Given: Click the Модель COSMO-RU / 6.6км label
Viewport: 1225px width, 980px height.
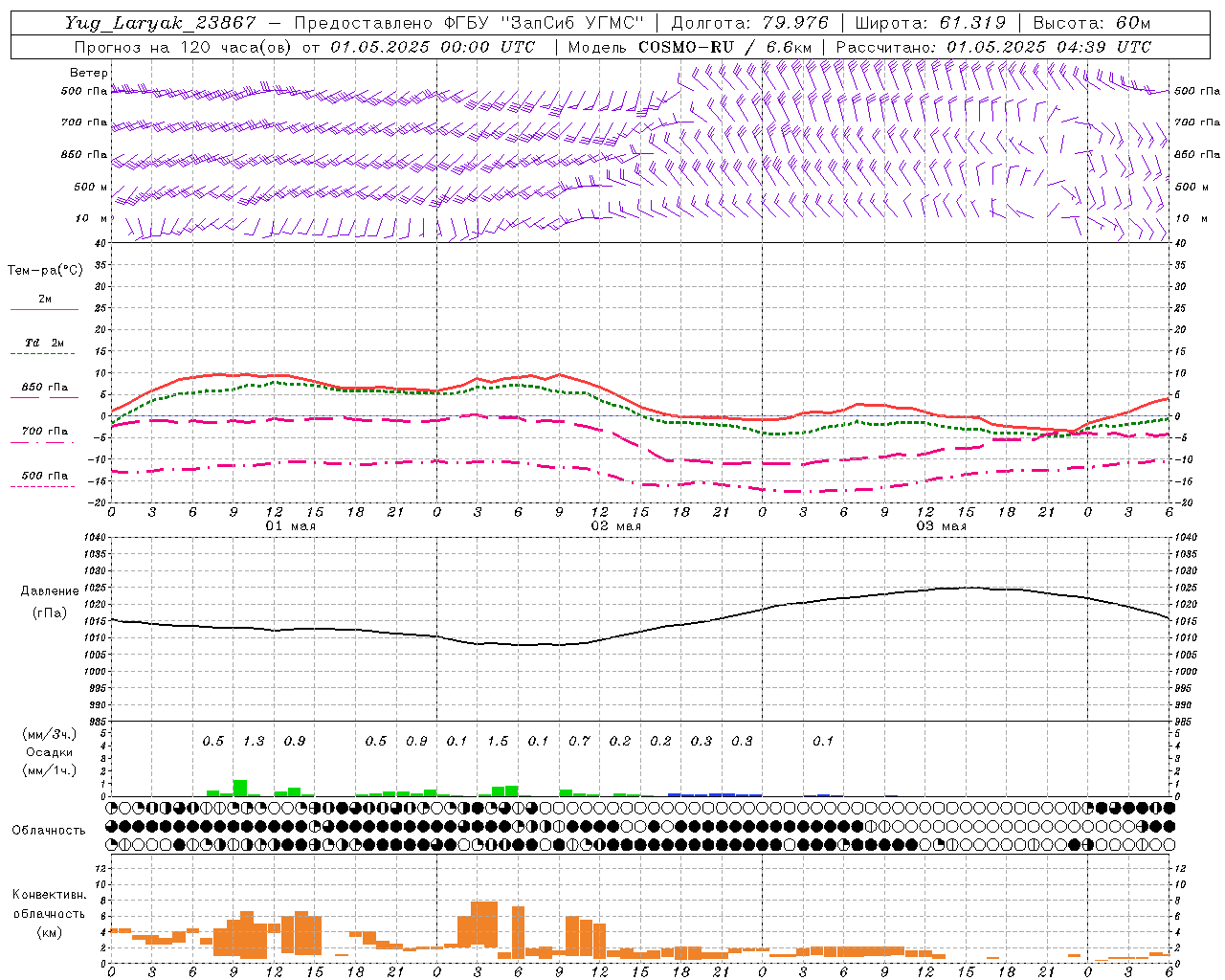Looking at the screenshot, I should 690,47.
